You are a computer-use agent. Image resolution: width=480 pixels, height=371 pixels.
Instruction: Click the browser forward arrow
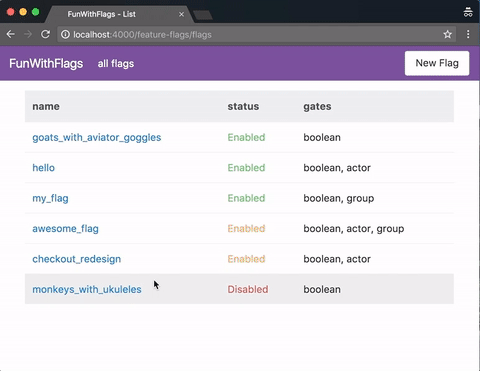(x=28, y=34)
